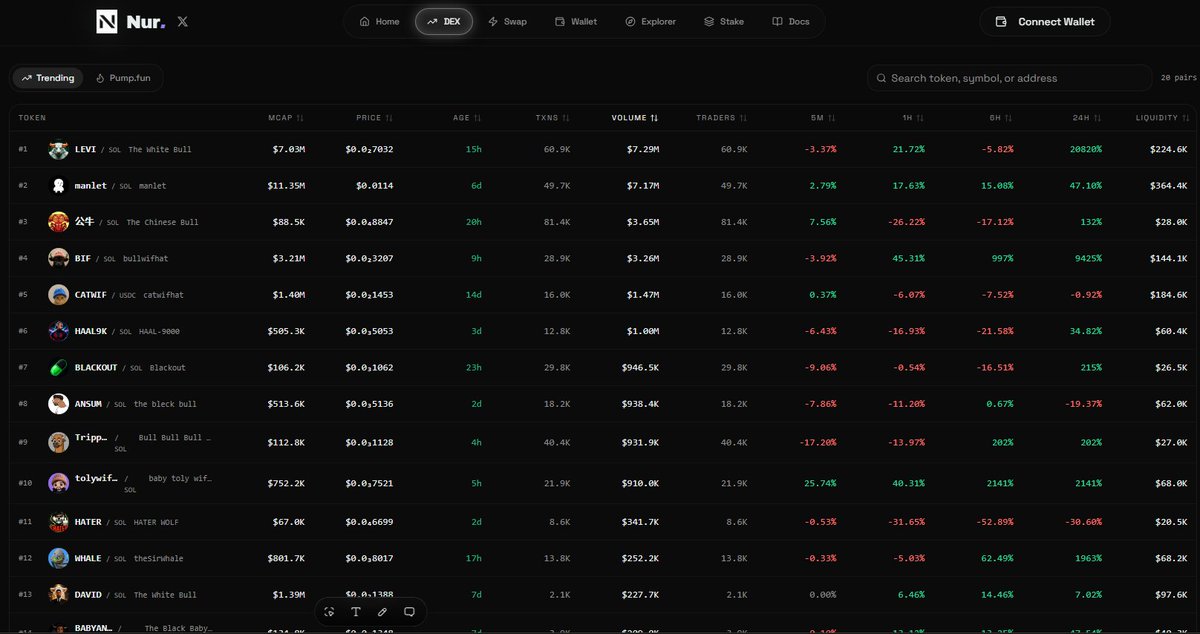Click the CATWIF token avatar
The width and height of the screenshot is (1200, 634).
[x=58, y=295]
